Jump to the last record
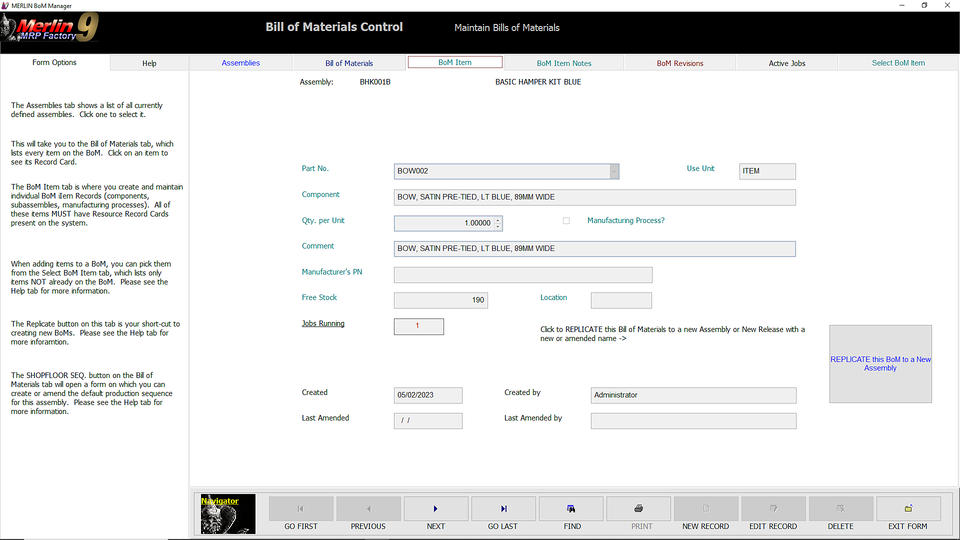Screen dimensions: 960x540 pos(503,509)
